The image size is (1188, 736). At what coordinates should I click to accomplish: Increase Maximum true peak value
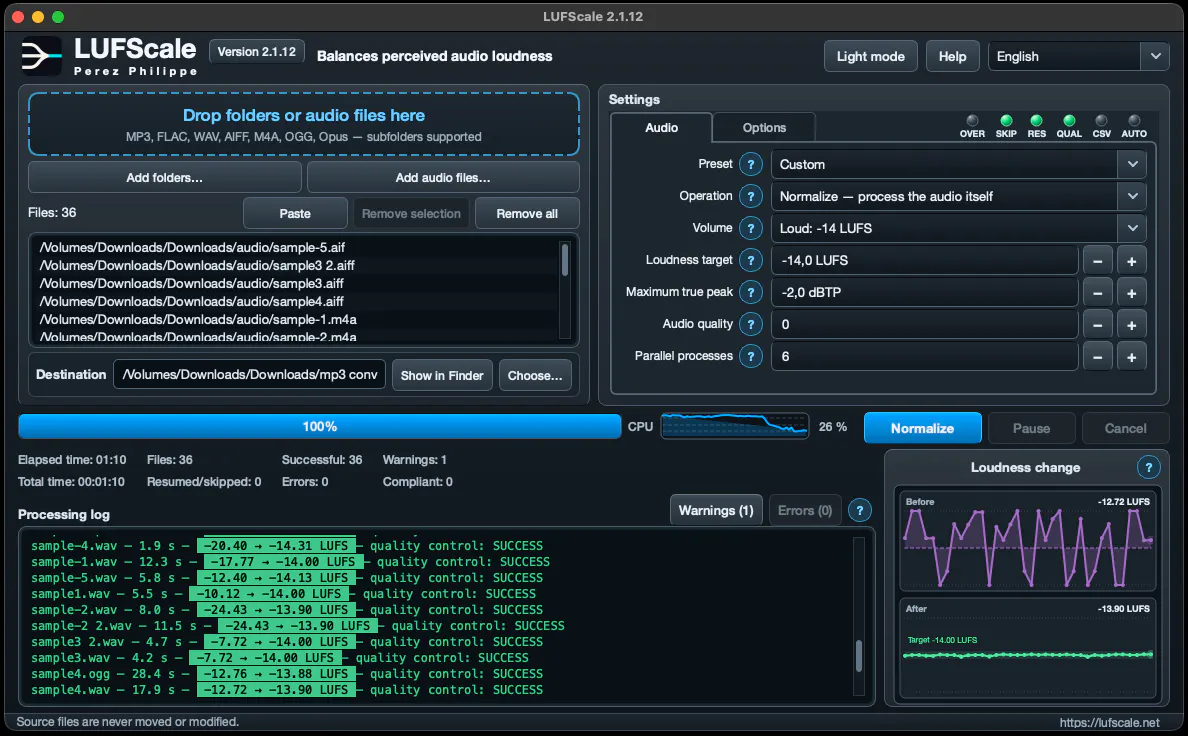pyautogui.click(x=1131, y=293)
